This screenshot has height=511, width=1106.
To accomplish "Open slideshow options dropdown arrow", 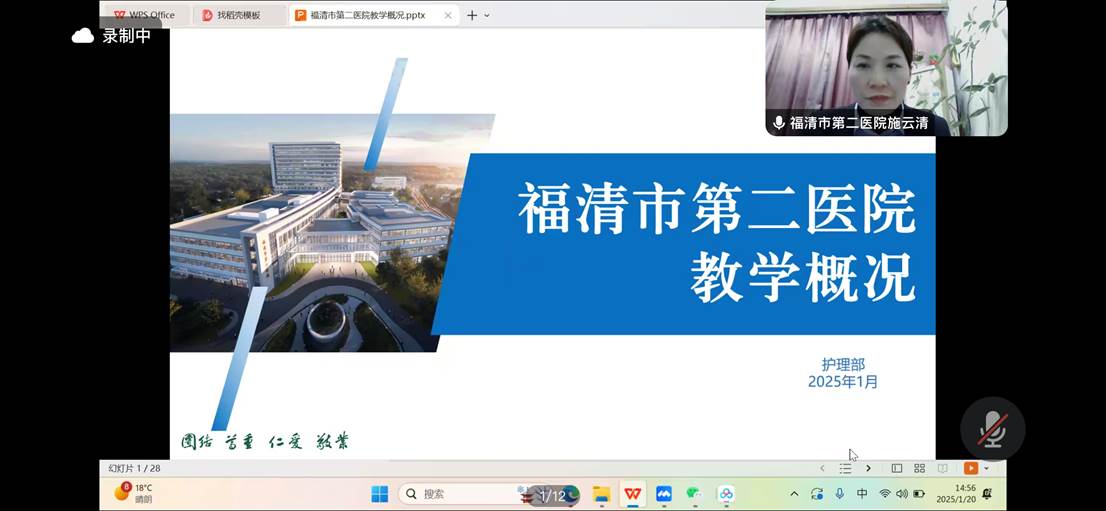I will (986, 468).
